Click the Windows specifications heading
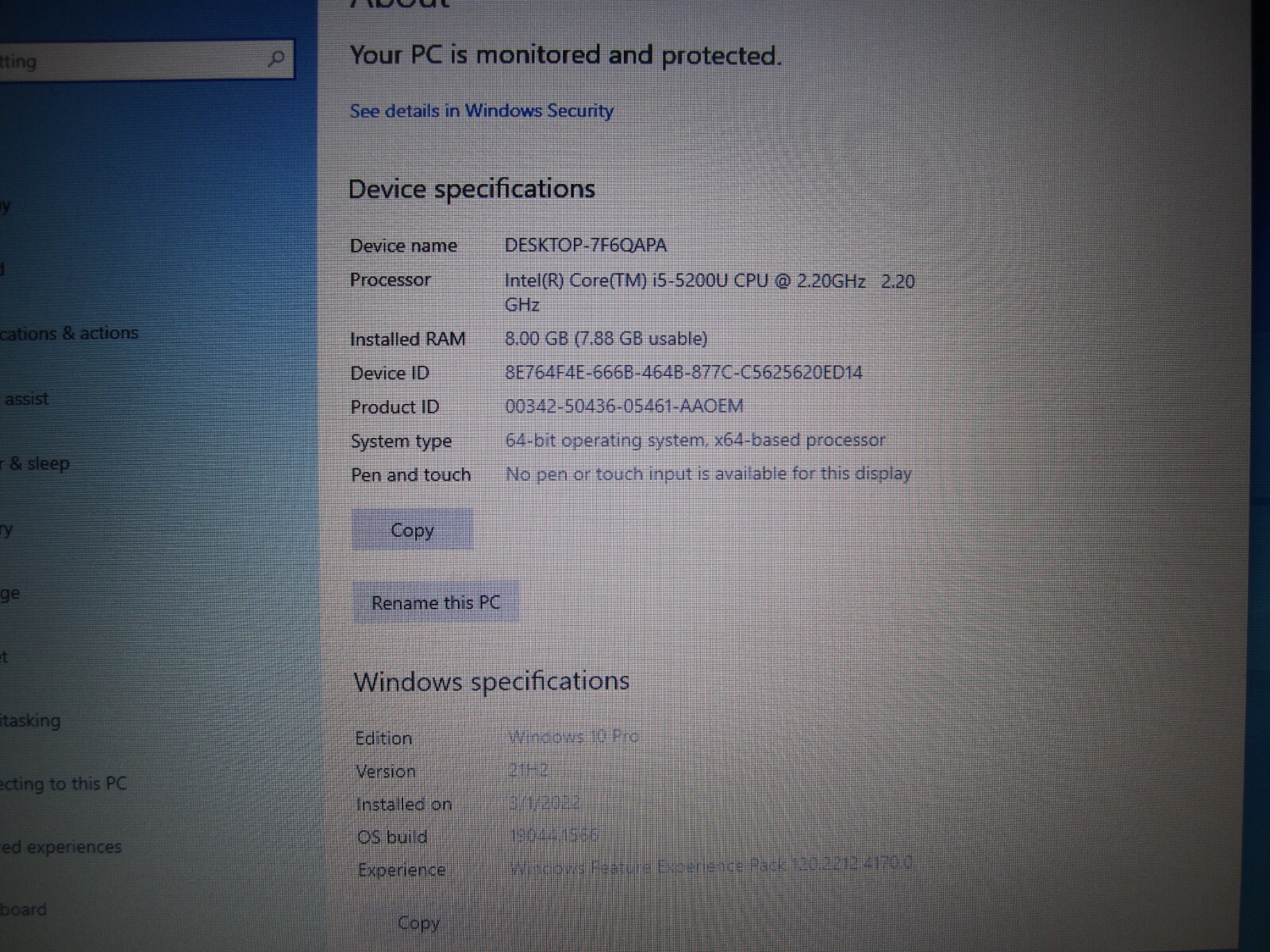The height and width of the screenshot is (952, 1270). tap(491, 681)
